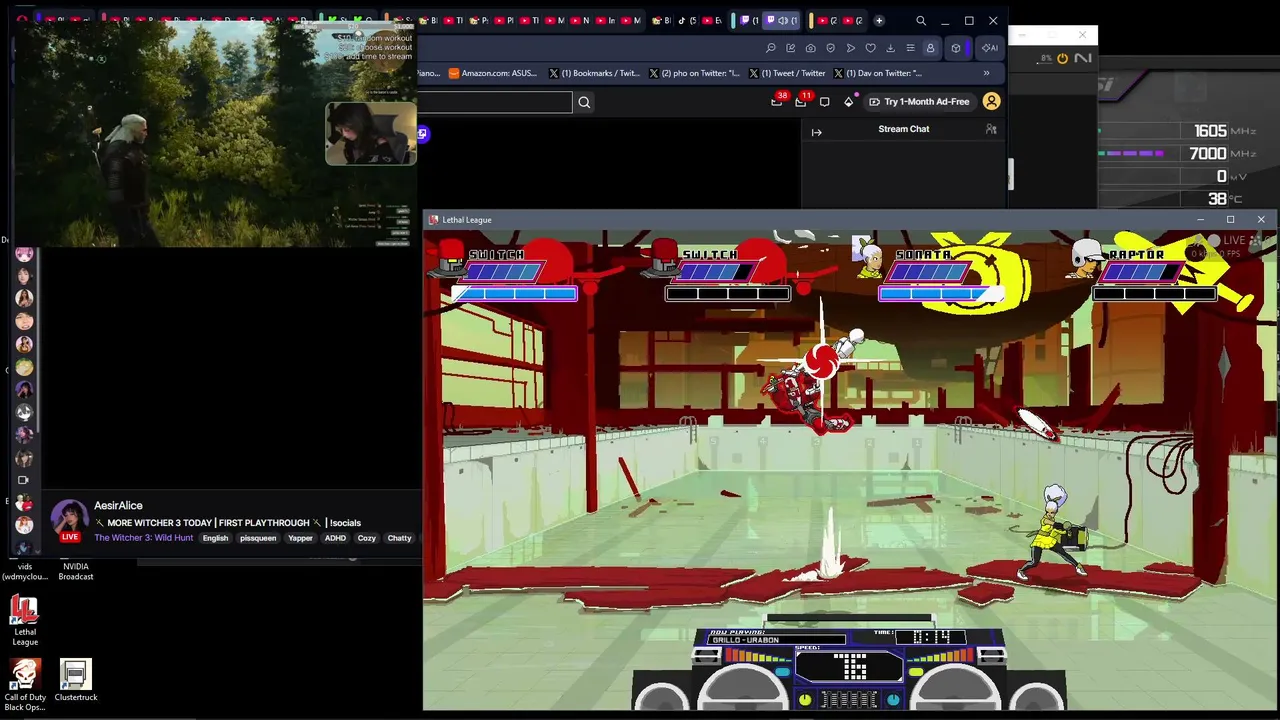
Task: Click the Twitch search magnifier button
Action: point(584,102)
